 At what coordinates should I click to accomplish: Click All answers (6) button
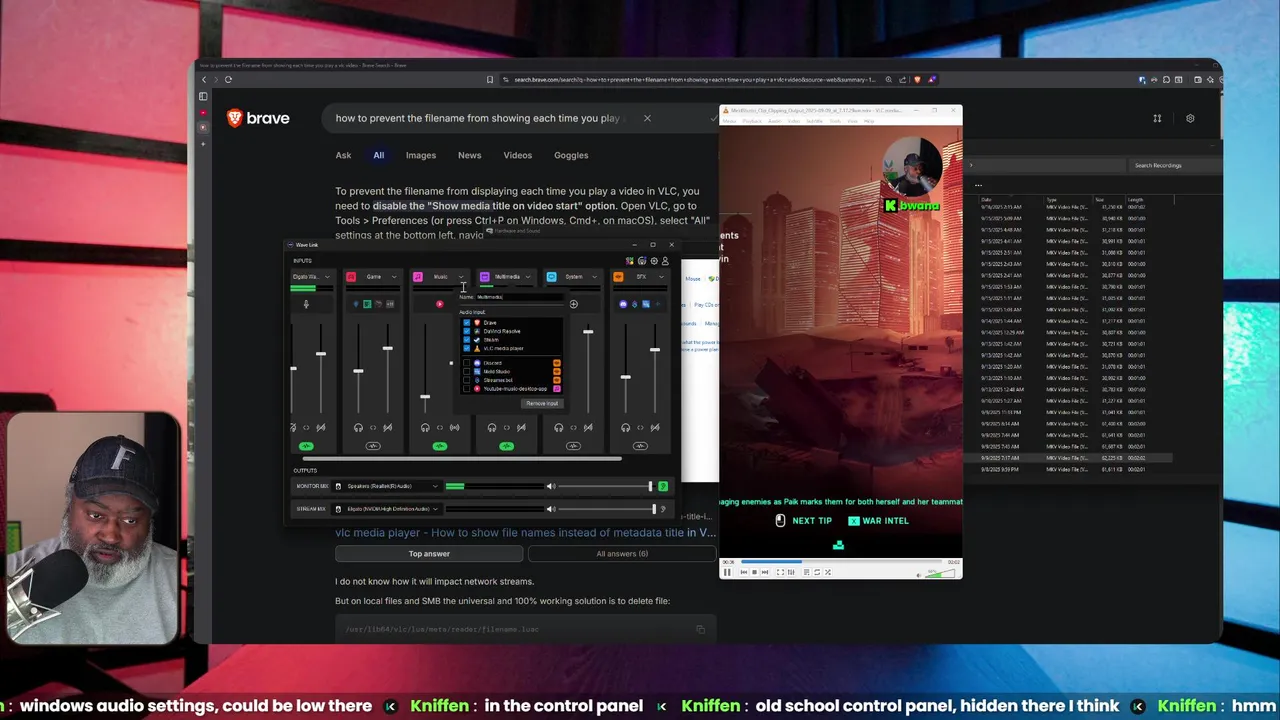coord(622,554)
